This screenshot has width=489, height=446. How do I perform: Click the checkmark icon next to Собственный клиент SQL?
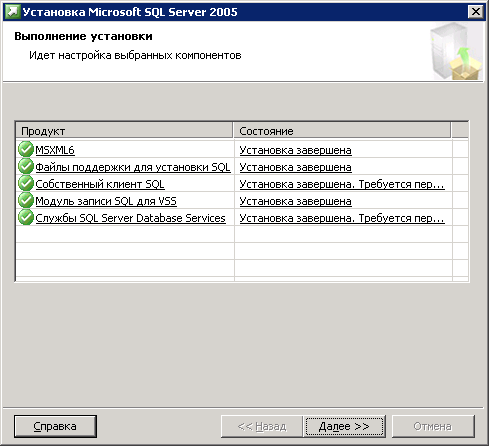[26, 183]
